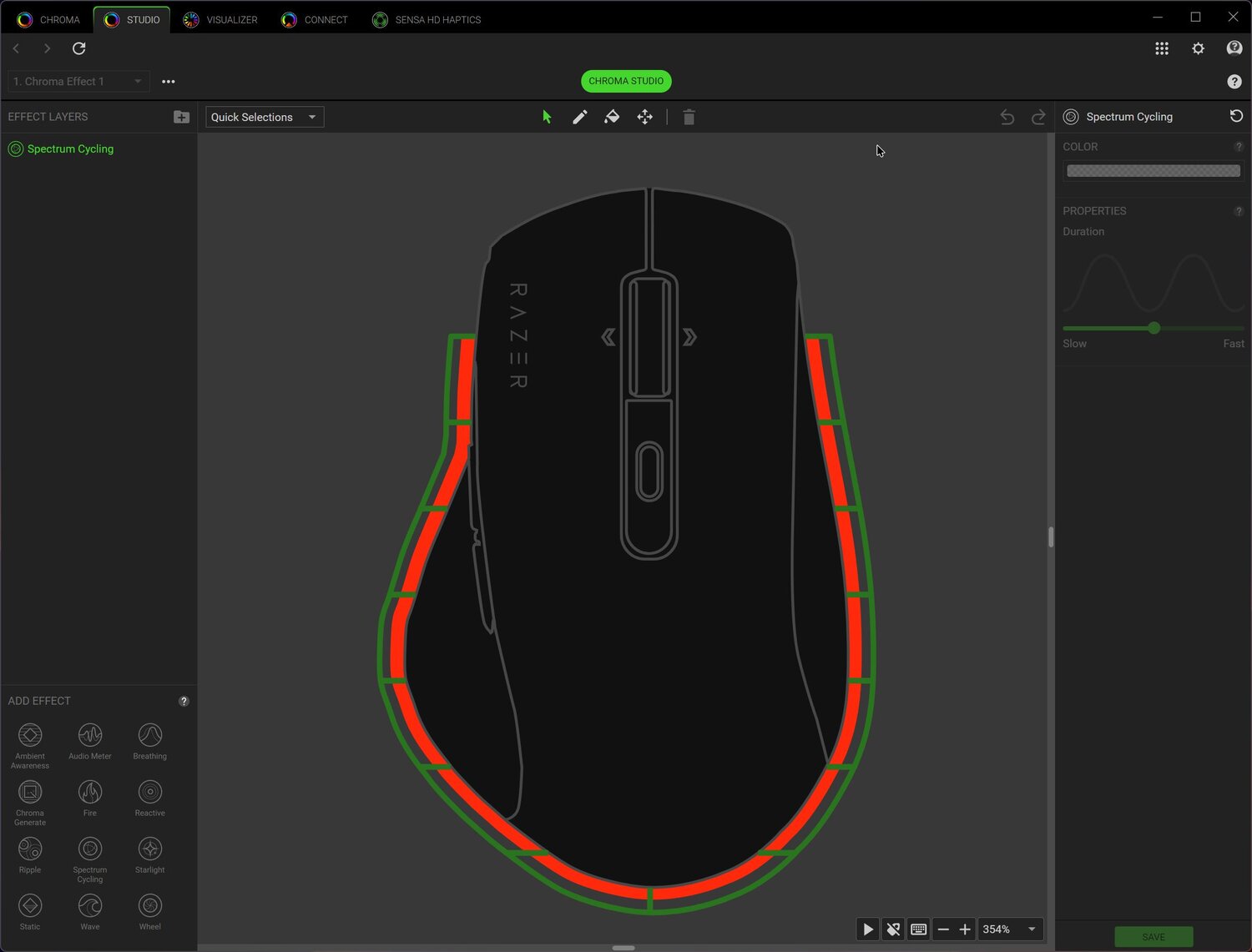The image size is (1252, 952).
Task: Open the zoom percentage dropdown
Action: click(x=1032, y=929)
